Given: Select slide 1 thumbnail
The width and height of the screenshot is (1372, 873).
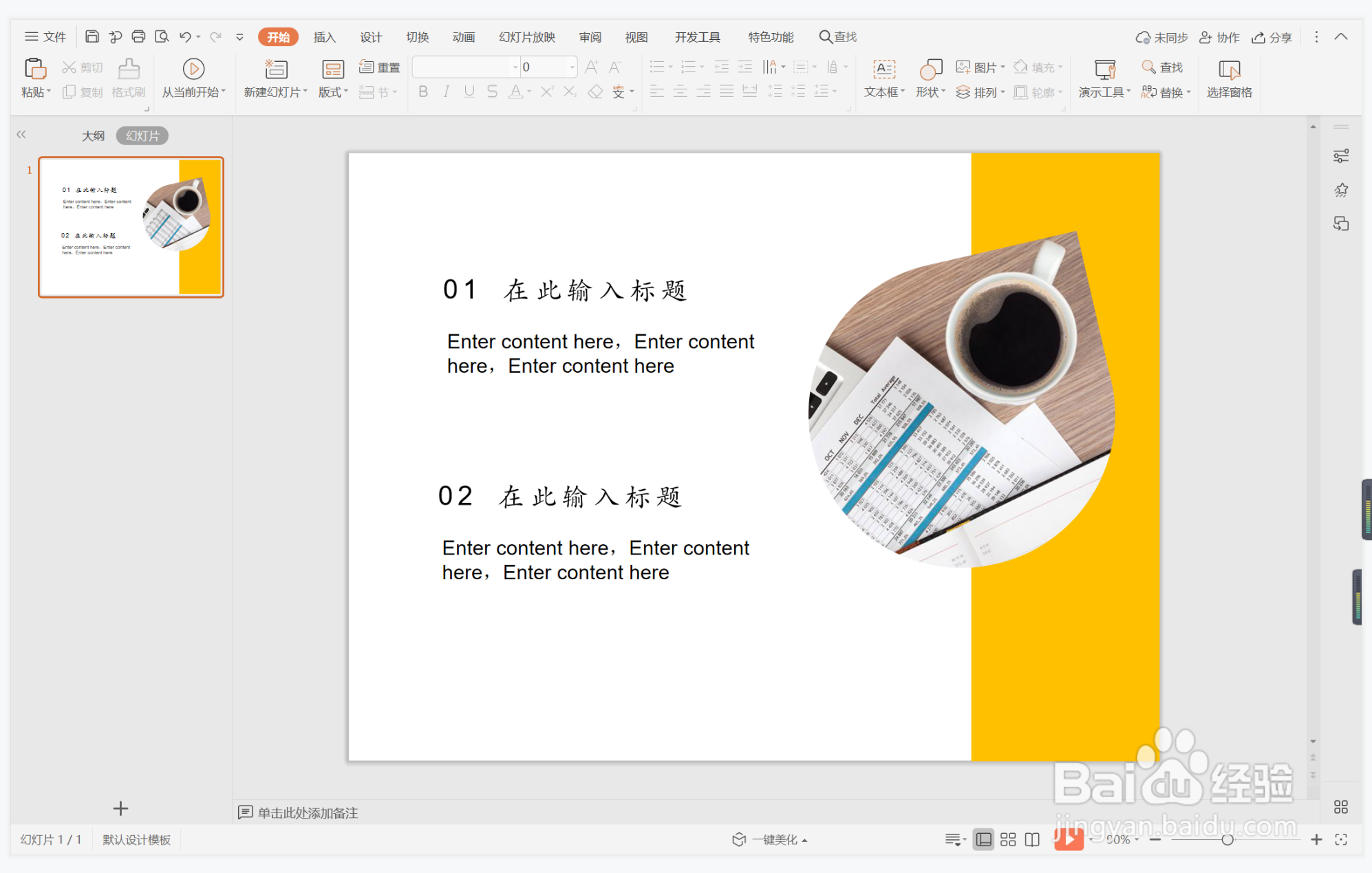Looking at the screenshot, I should [x=131, y=227].
